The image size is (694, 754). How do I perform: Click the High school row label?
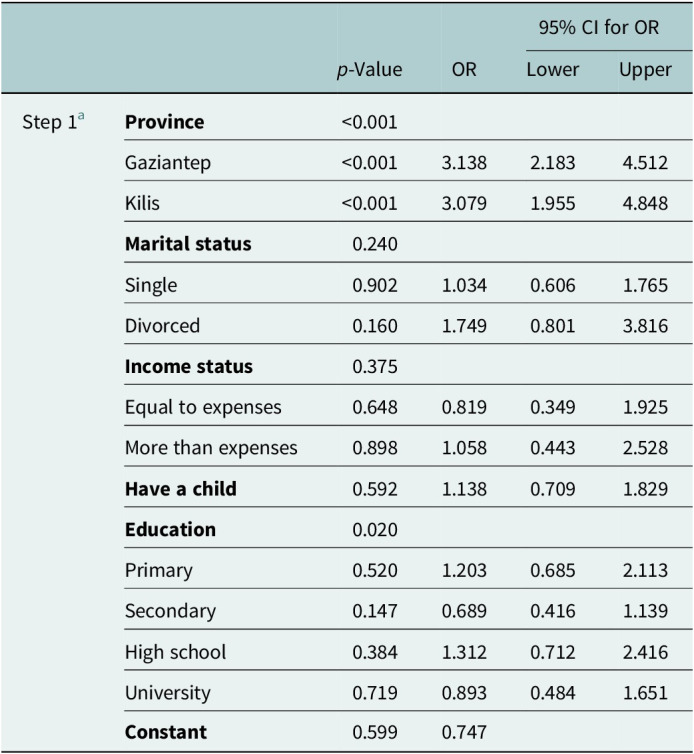click(176, 653)
